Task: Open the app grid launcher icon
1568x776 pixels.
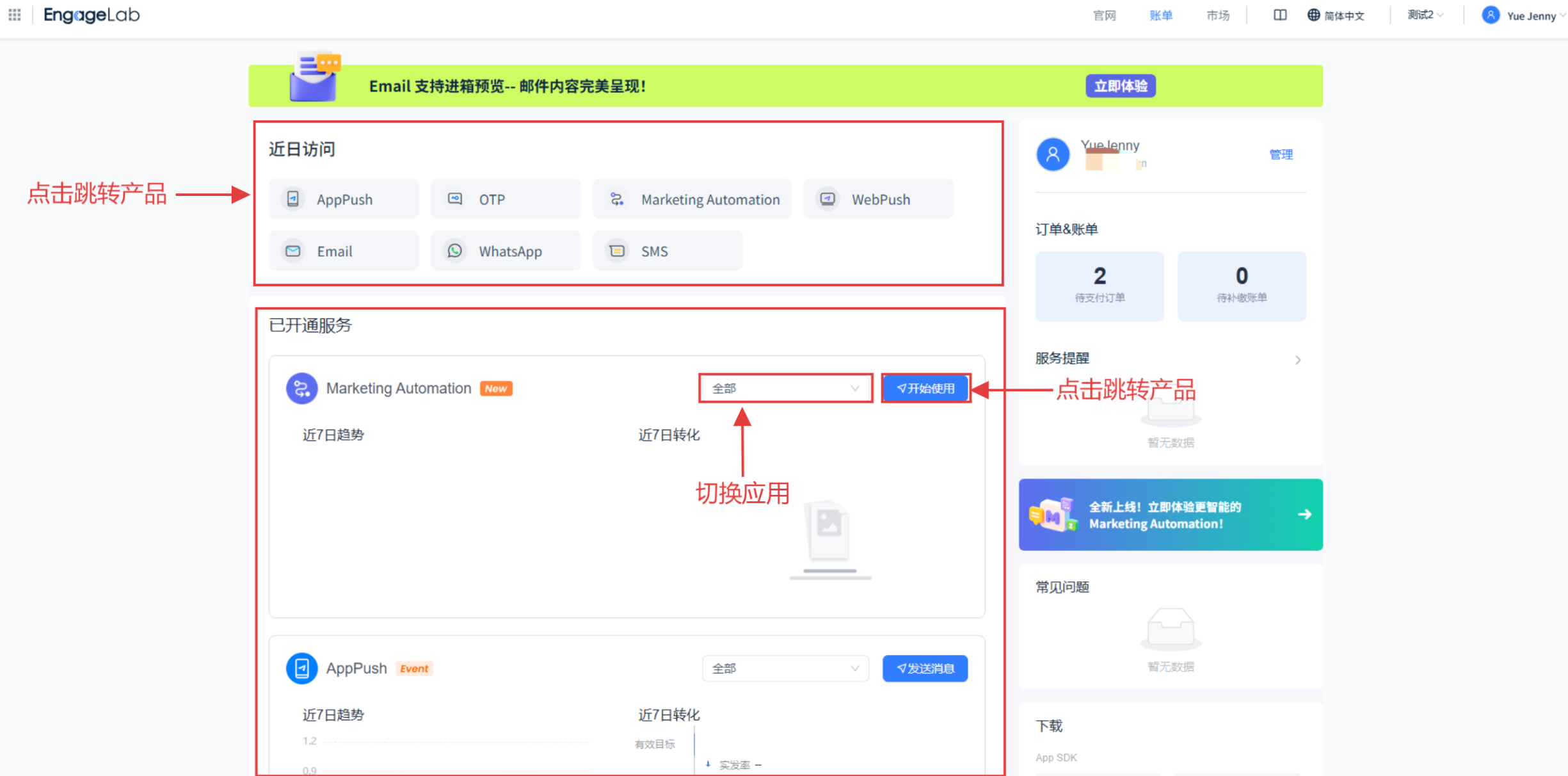Action: pos(14,15)
